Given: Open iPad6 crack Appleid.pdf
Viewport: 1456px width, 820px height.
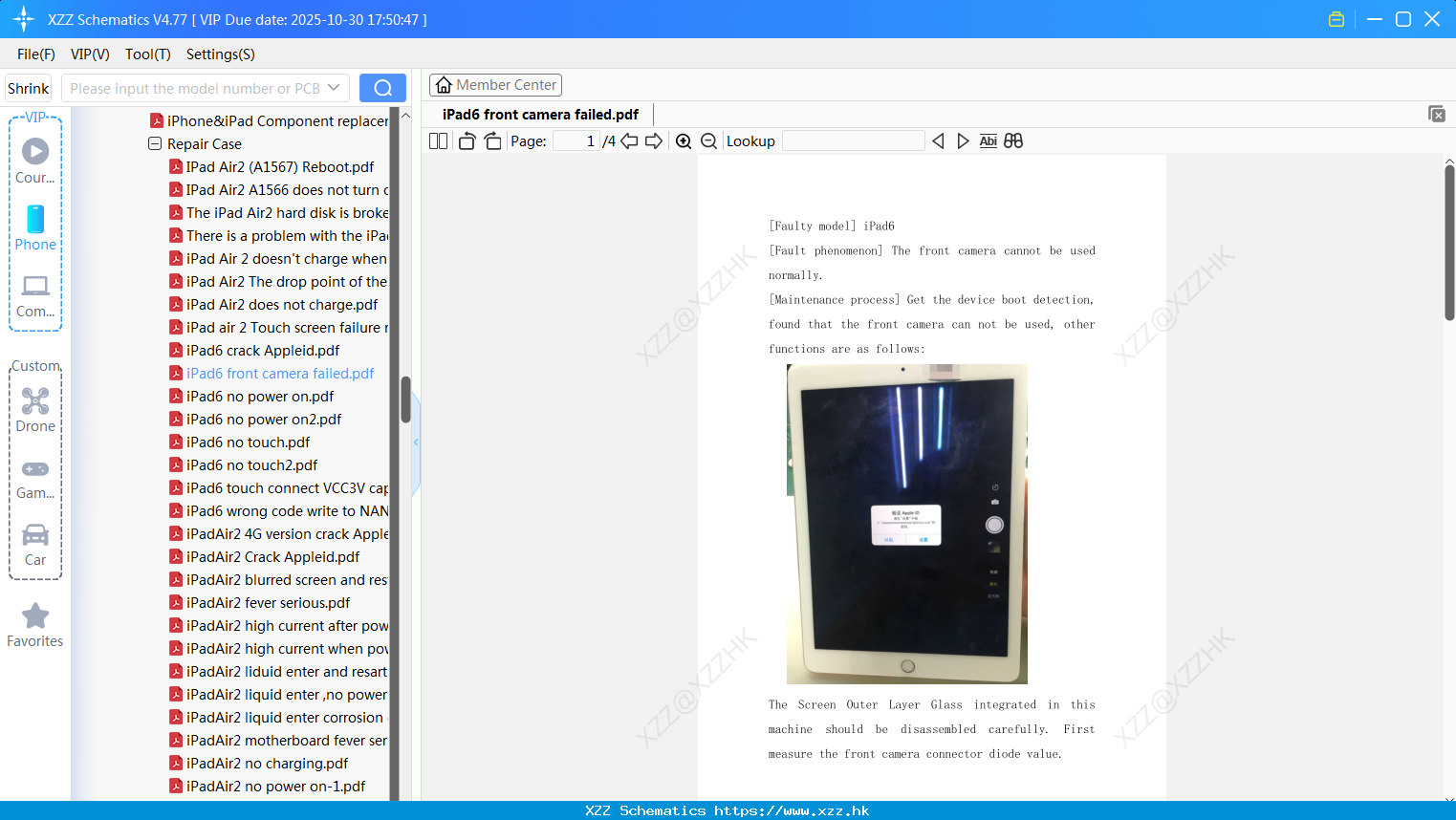Looking at the screenshot, I should coord(262,350).
